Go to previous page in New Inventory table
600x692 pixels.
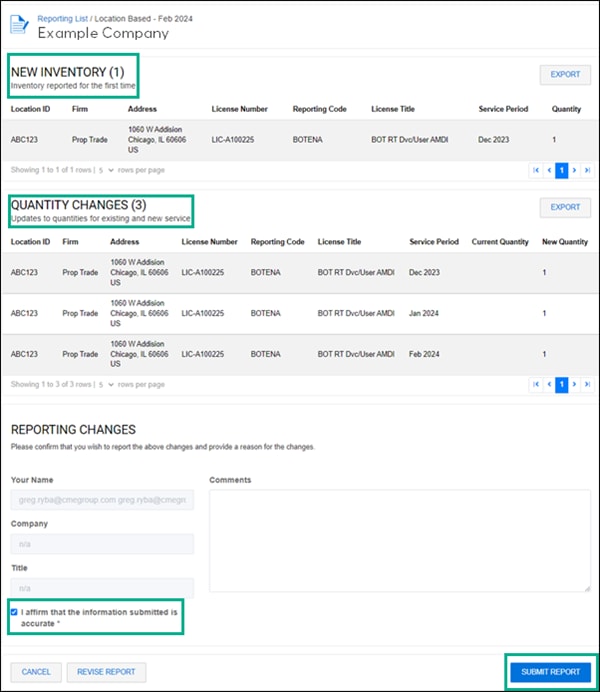click(549, 171)
